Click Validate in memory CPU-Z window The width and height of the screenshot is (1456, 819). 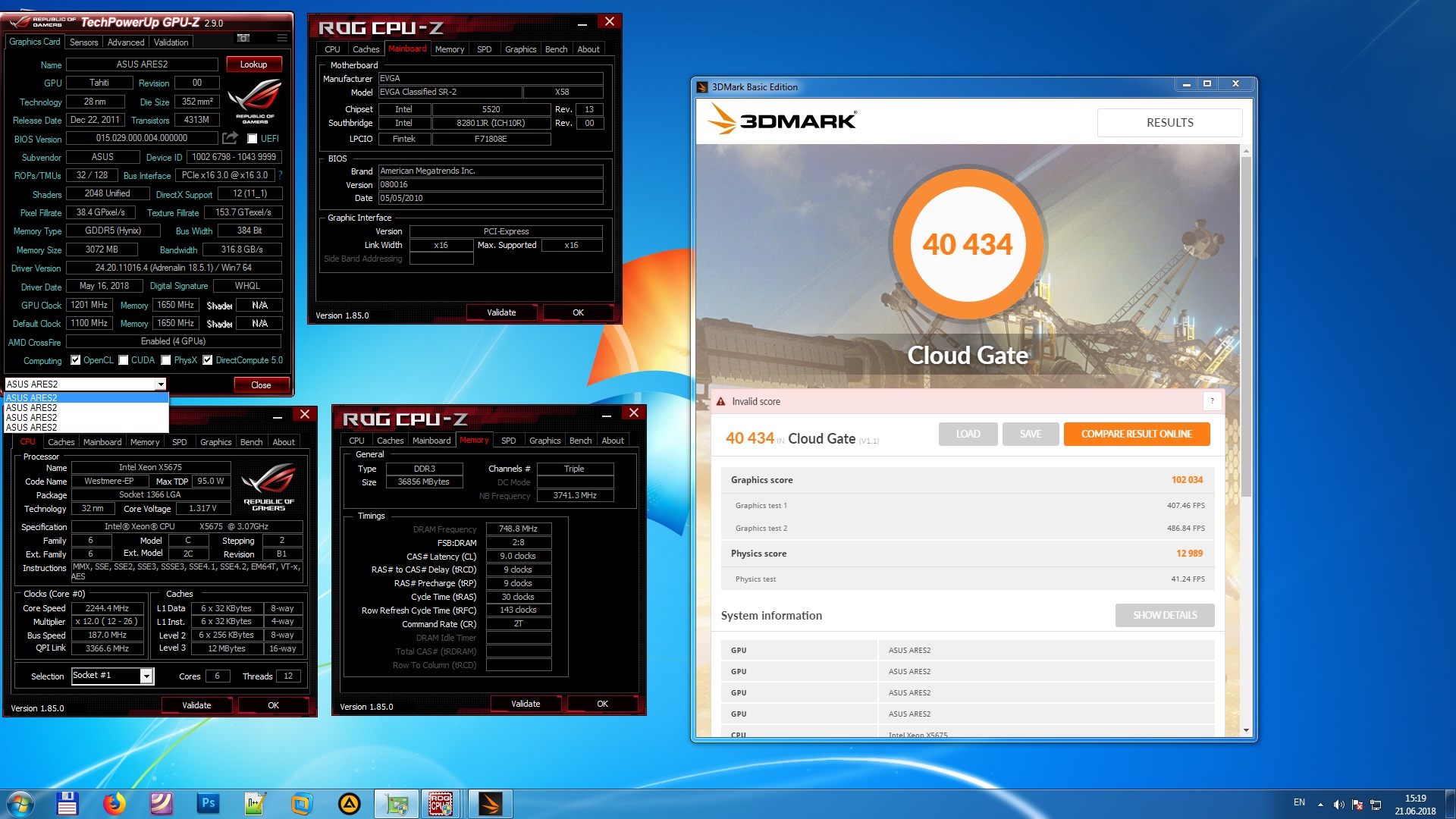tap(526, 704)
